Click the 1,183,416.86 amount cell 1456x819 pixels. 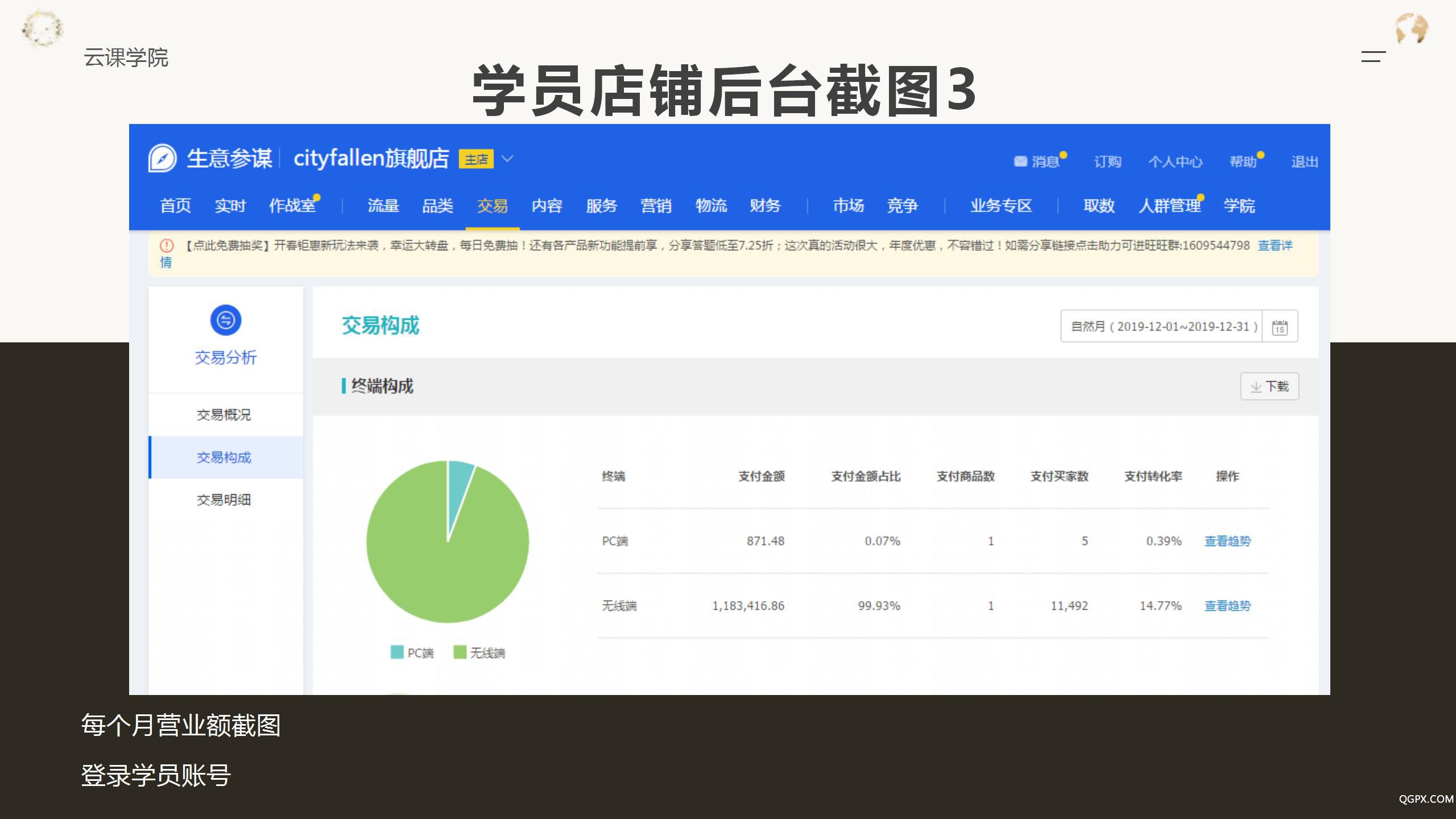(x=748, y=606)
